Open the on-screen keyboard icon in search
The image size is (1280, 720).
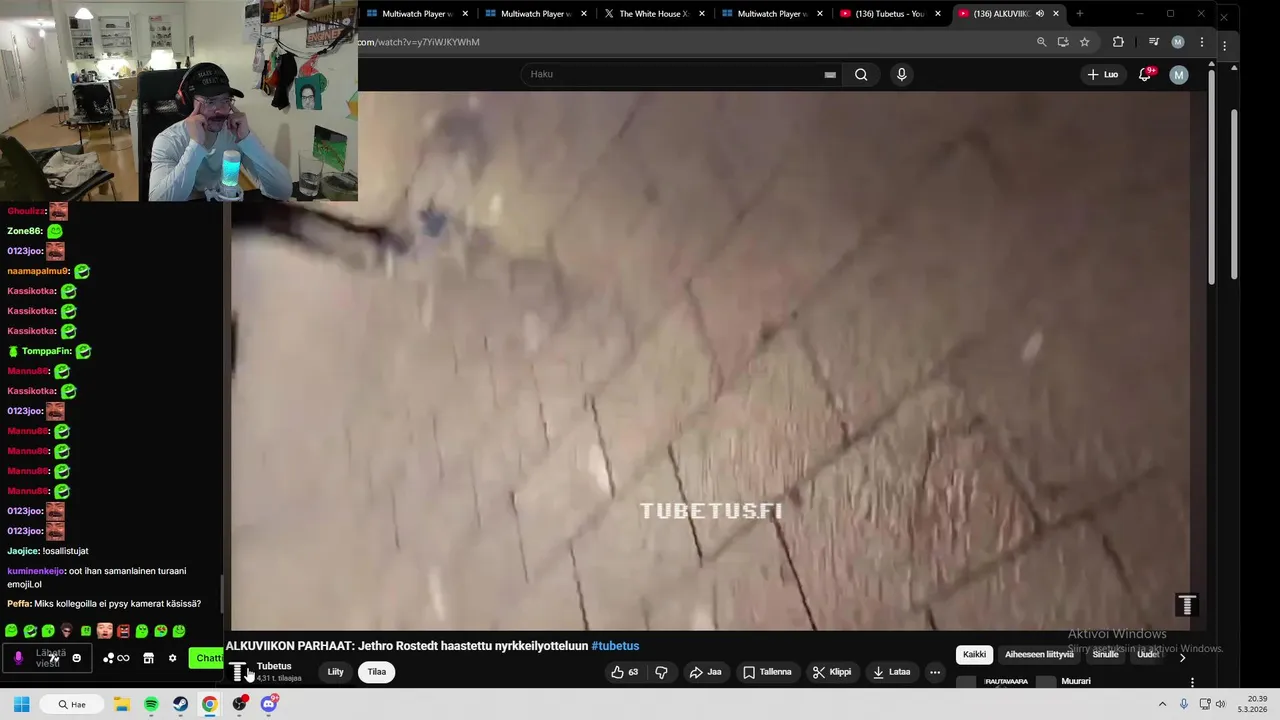[830, 74]
